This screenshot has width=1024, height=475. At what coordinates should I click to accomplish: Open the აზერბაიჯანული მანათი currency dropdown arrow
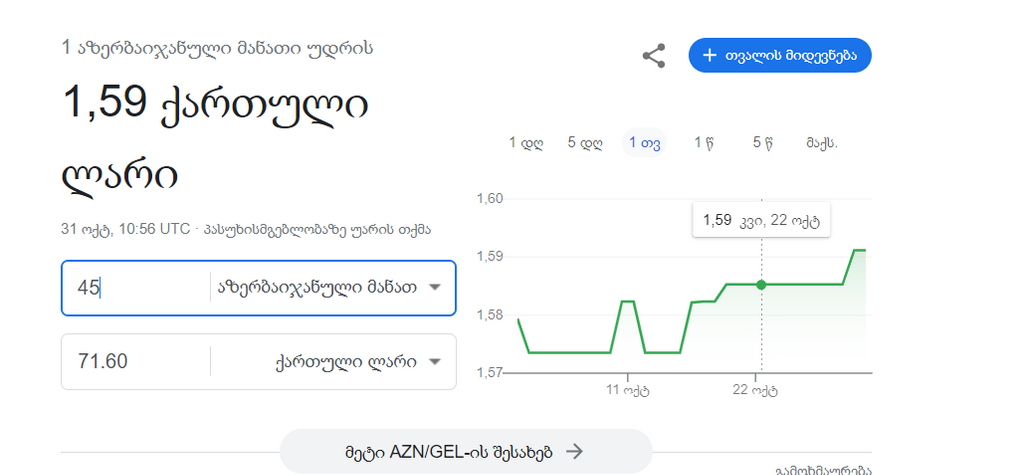click(x=435, y=287)
